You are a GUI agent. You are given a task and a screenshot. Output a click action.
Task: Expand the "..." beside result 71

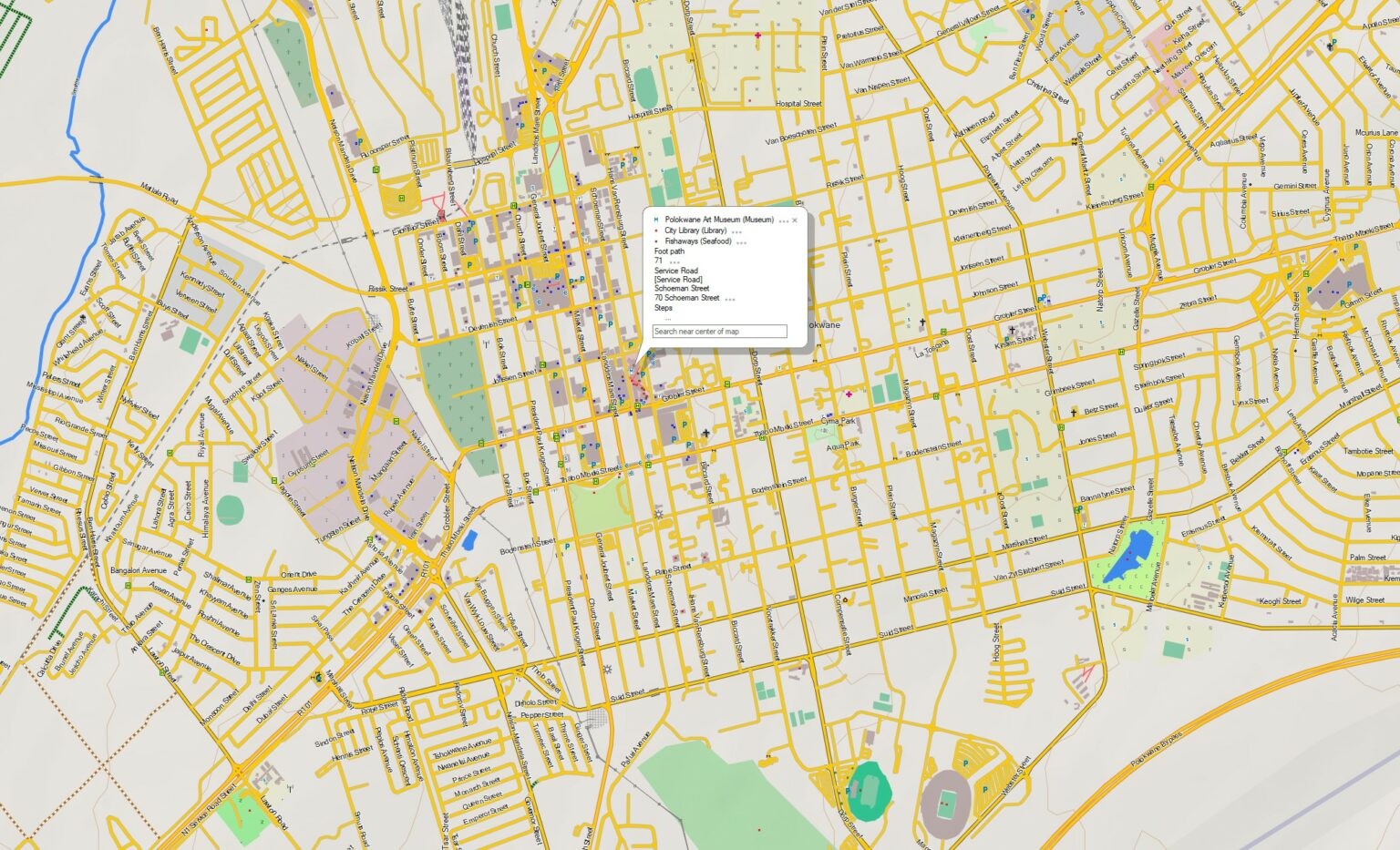point(674,261)
